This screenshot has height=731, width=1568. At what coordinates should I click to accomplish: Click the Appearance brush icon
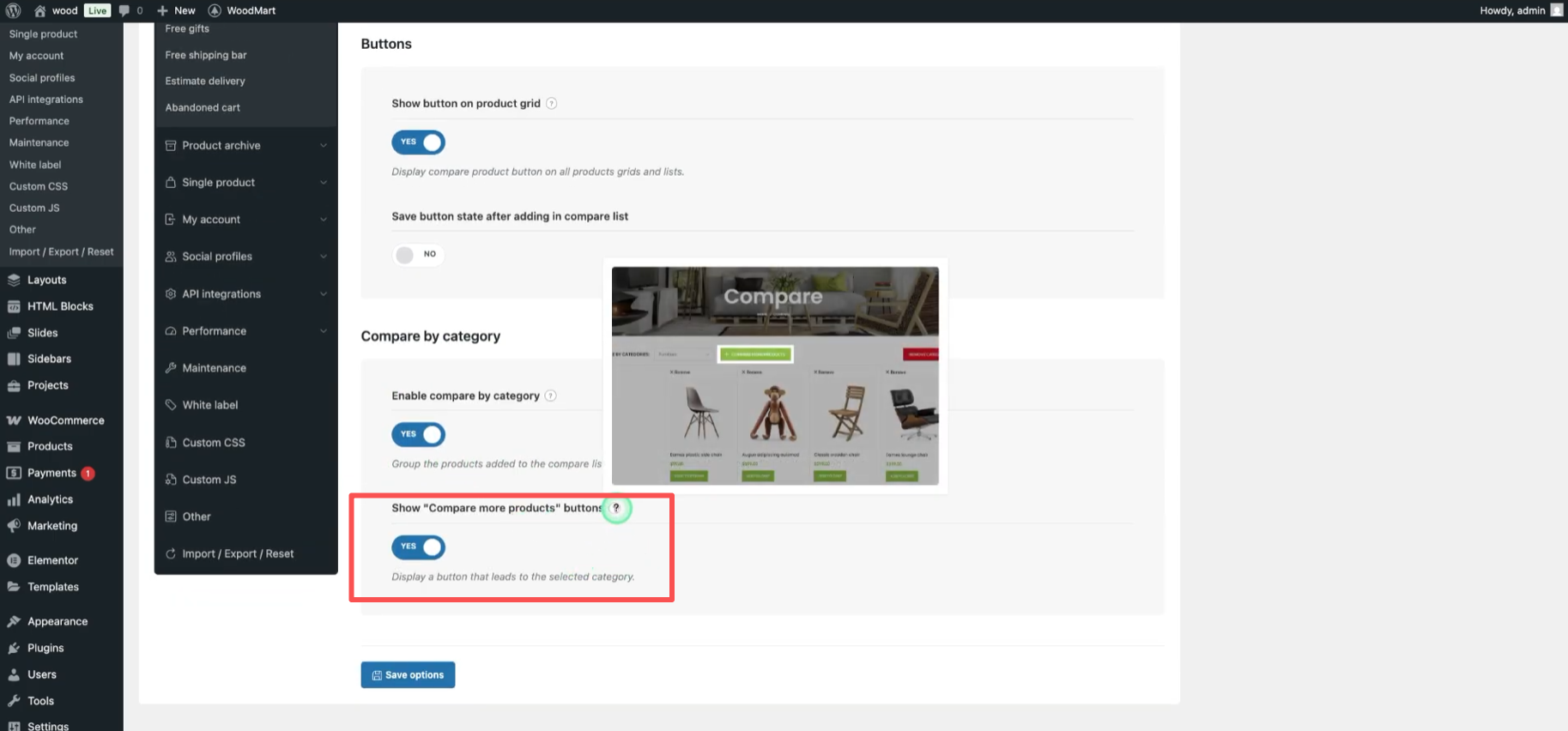[x=14, y=621]
